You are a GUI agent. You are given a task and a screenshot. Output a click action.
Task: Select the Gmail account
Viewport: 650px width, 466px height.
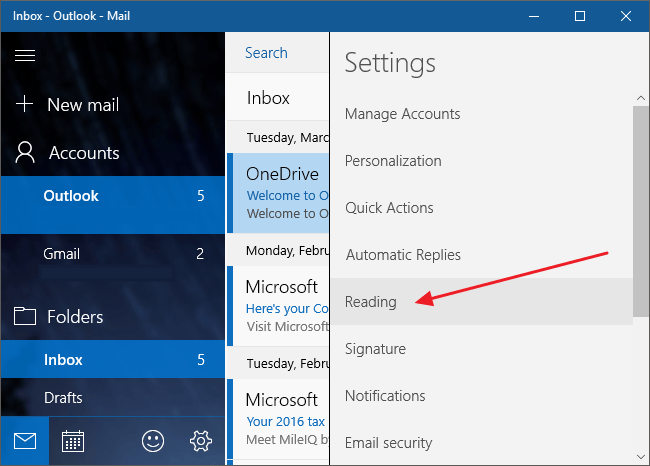pyautogui.click(x=62, y=254)
